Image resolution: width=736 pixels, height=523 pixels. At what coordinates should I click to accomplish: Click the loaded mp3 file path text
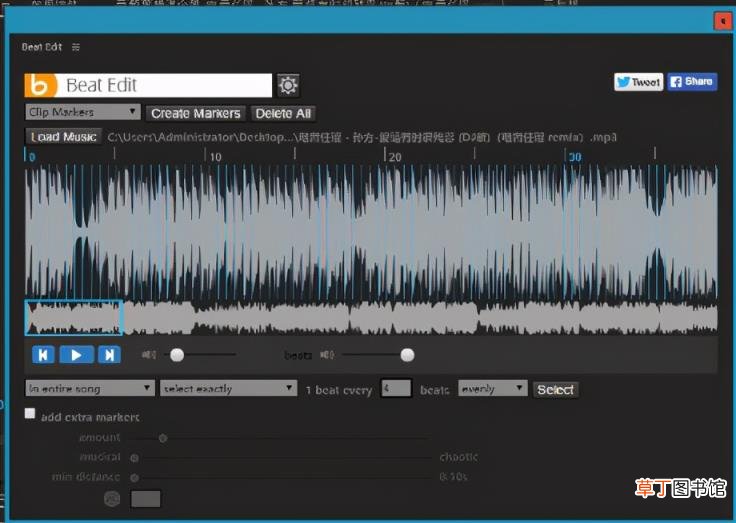pos(362,137)
